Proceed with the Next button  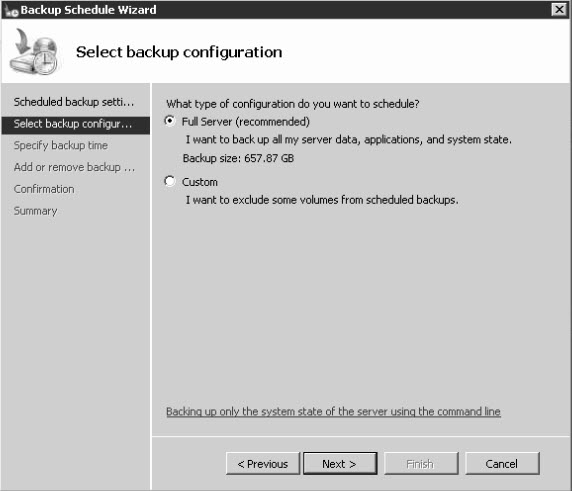(x=340, y=464)
